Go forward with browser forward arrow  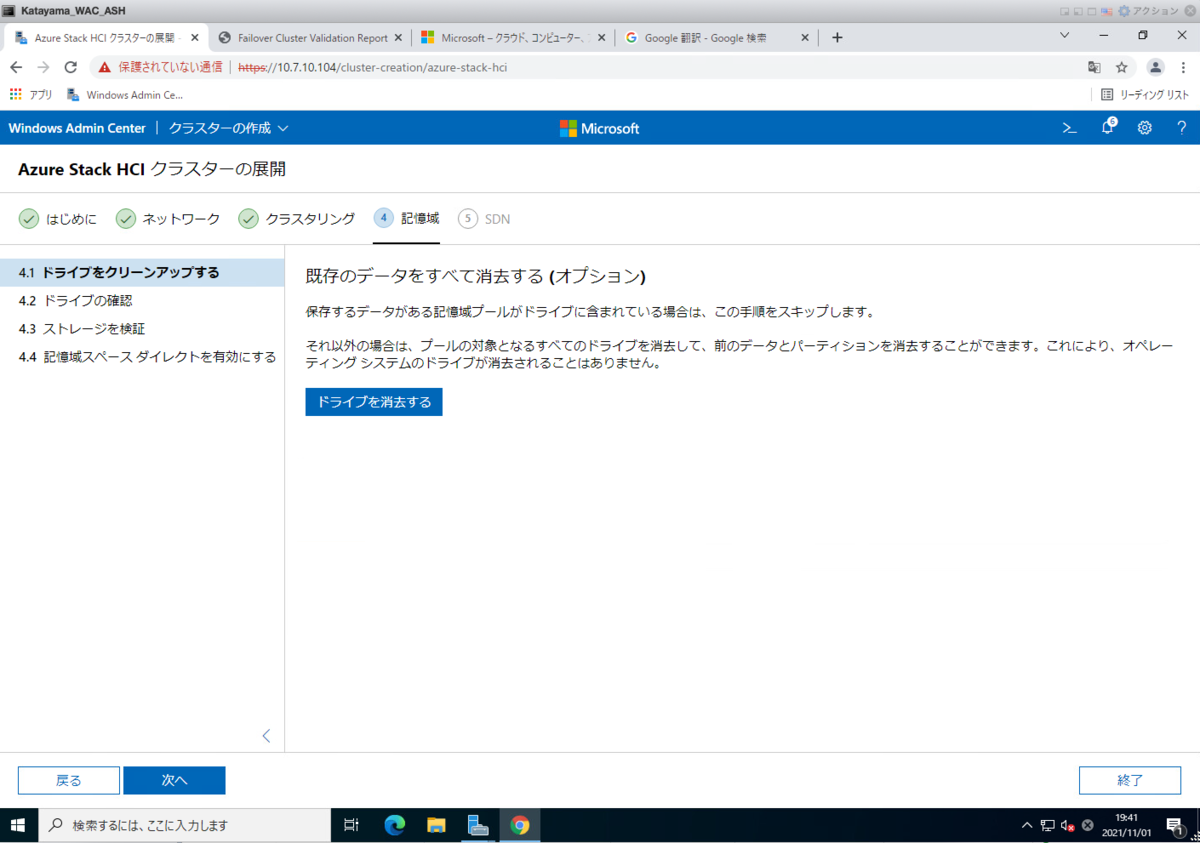[43, 67]
